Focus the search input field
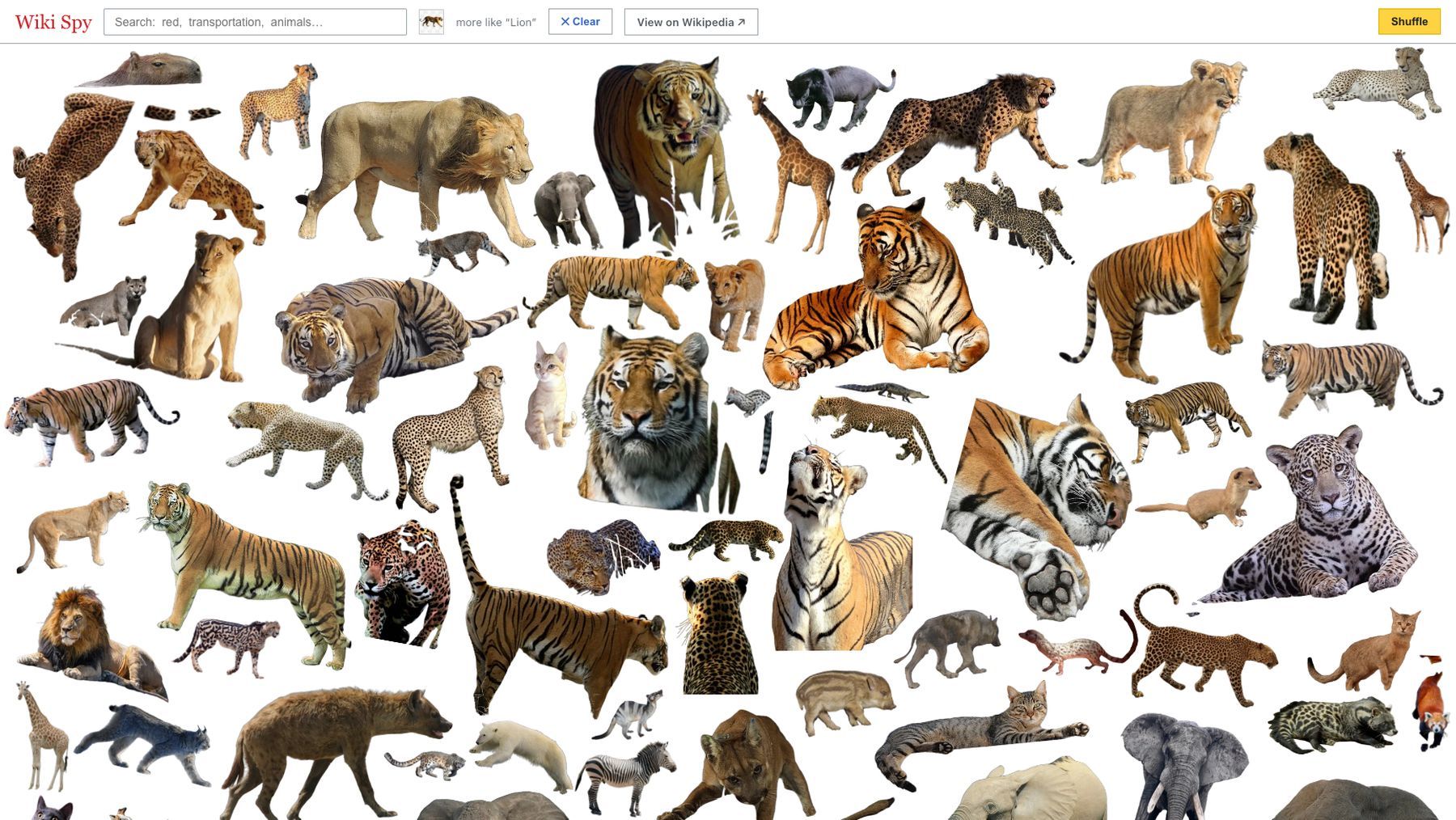Viewport: 1456px width, 820px height. [x=255, y=22]
